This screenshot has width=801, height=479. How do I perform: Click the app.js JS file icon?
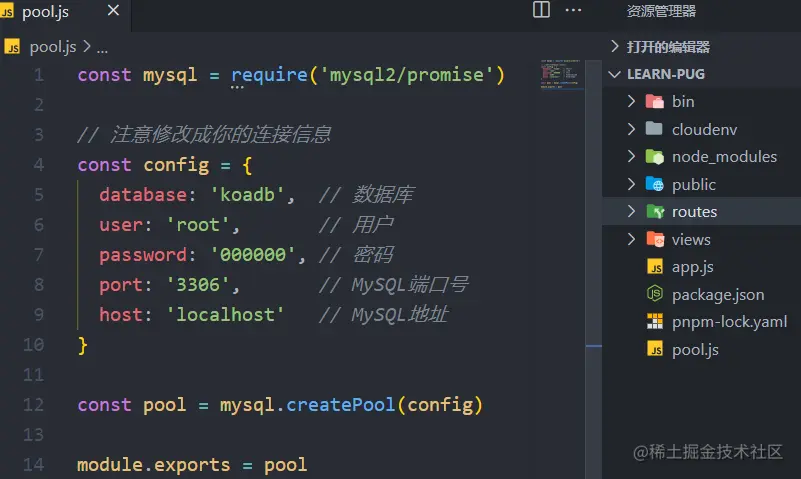click(x=655, y=267)
